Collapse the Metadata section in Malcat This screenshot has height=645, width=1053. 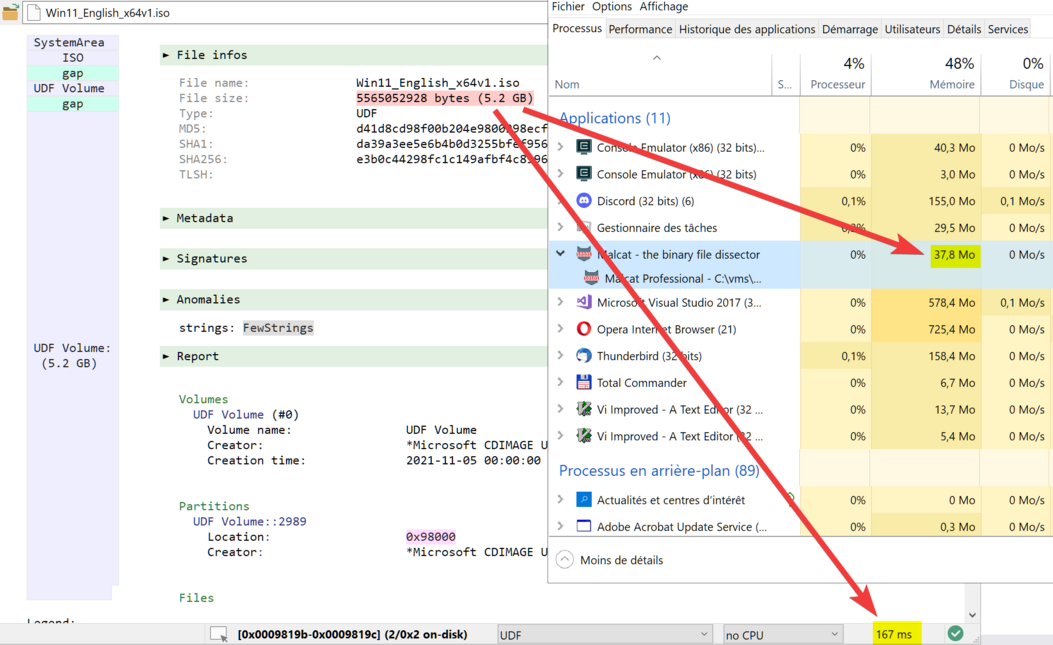[165, 218]
